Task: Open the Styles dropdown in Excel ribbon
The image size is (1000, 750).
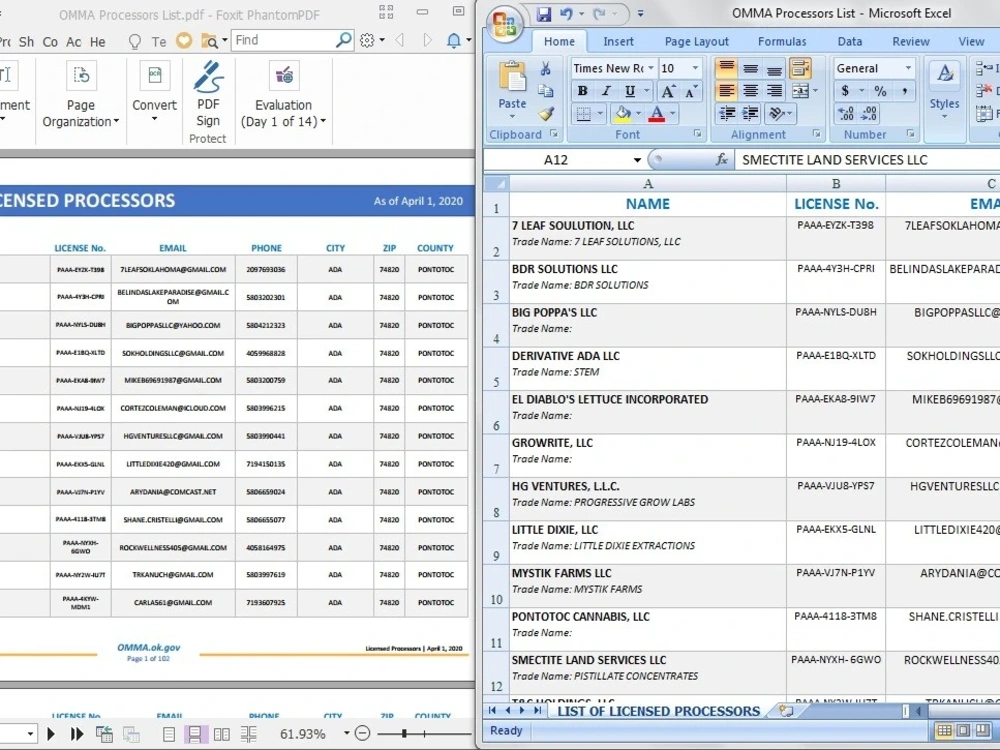Action: pos(944,117)
